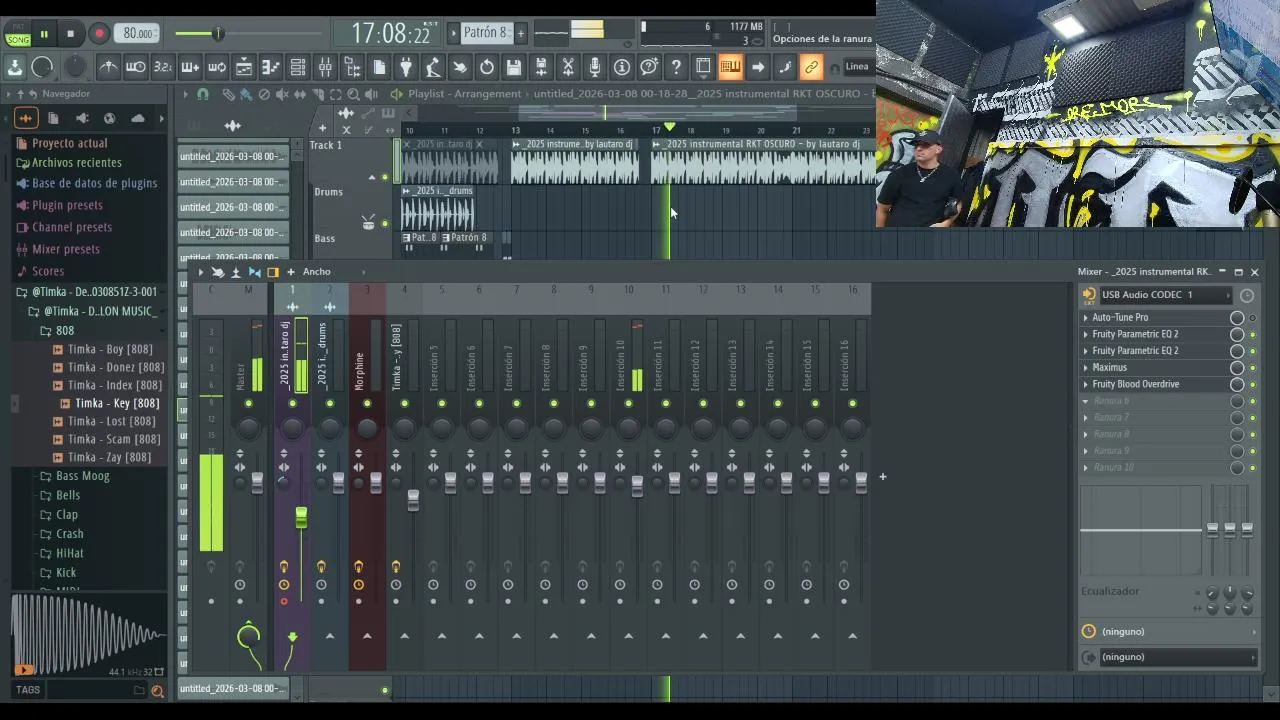Click the Pause transport button
This screenshot has height=720, width=1280.
point(44,34)
